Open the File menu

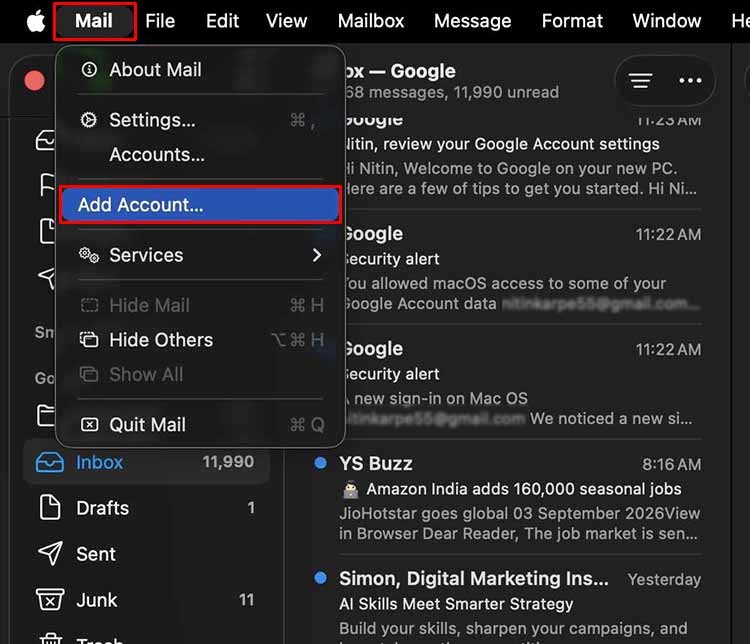(160, 21)
